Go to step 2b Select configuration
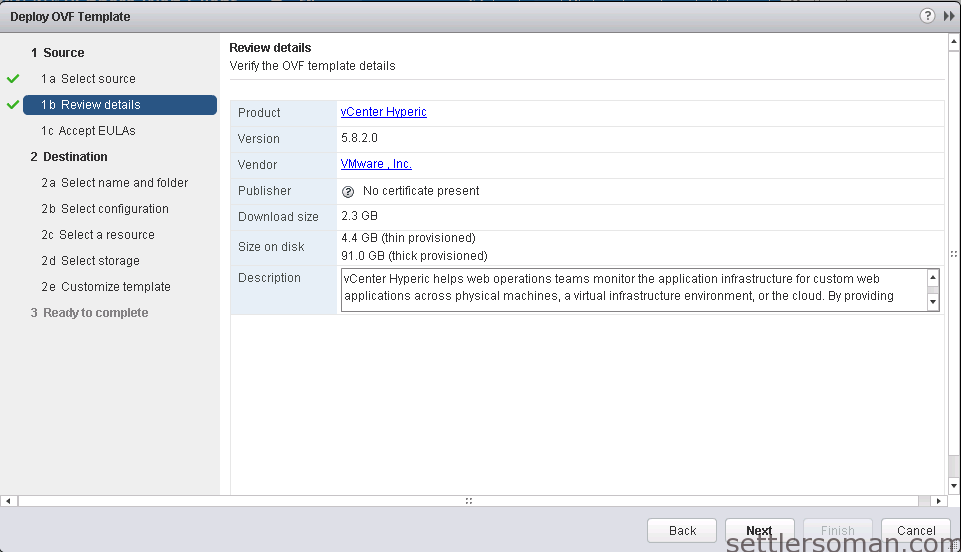Viewport: 961px width, 552px height. pyautogui.click(x=105, y=209)
